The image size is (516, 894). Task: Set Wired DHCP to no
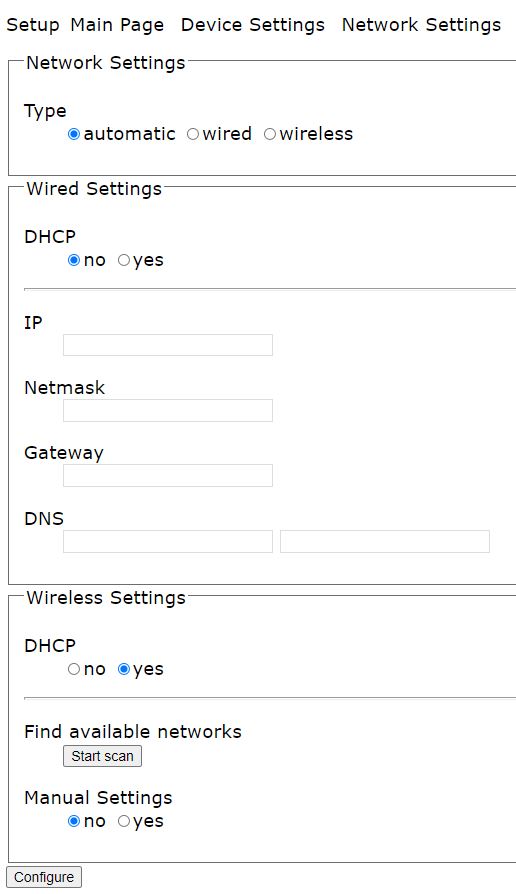74,260
